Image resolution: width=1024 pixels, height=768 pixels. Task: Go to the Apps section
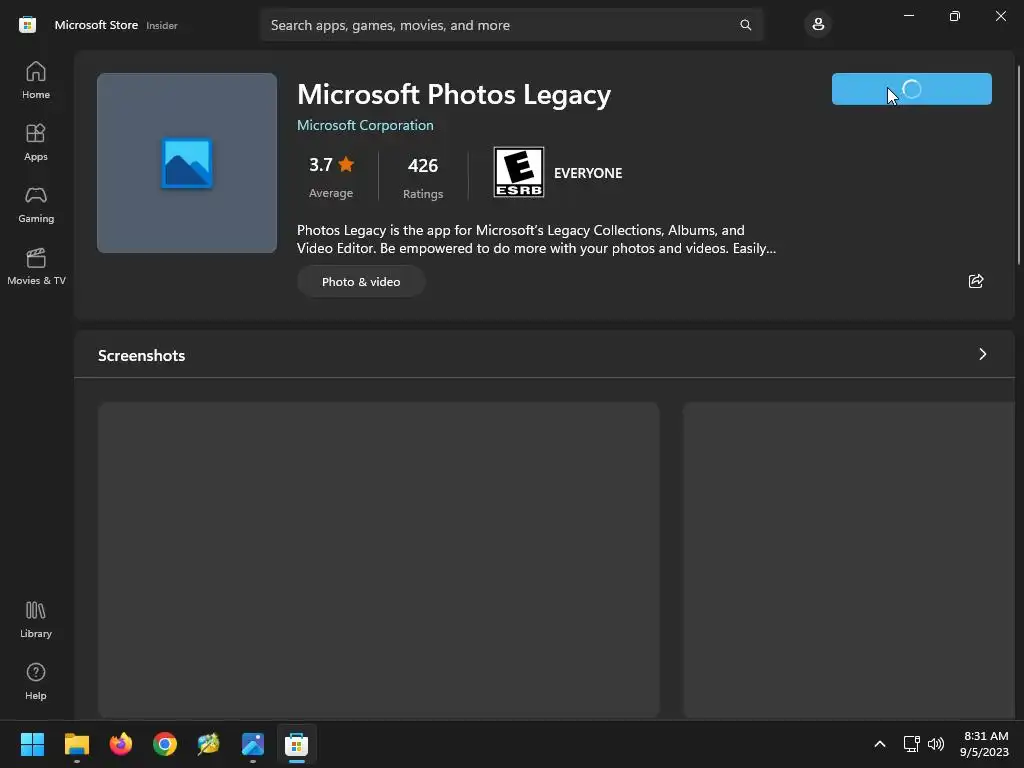coord(36,142)
